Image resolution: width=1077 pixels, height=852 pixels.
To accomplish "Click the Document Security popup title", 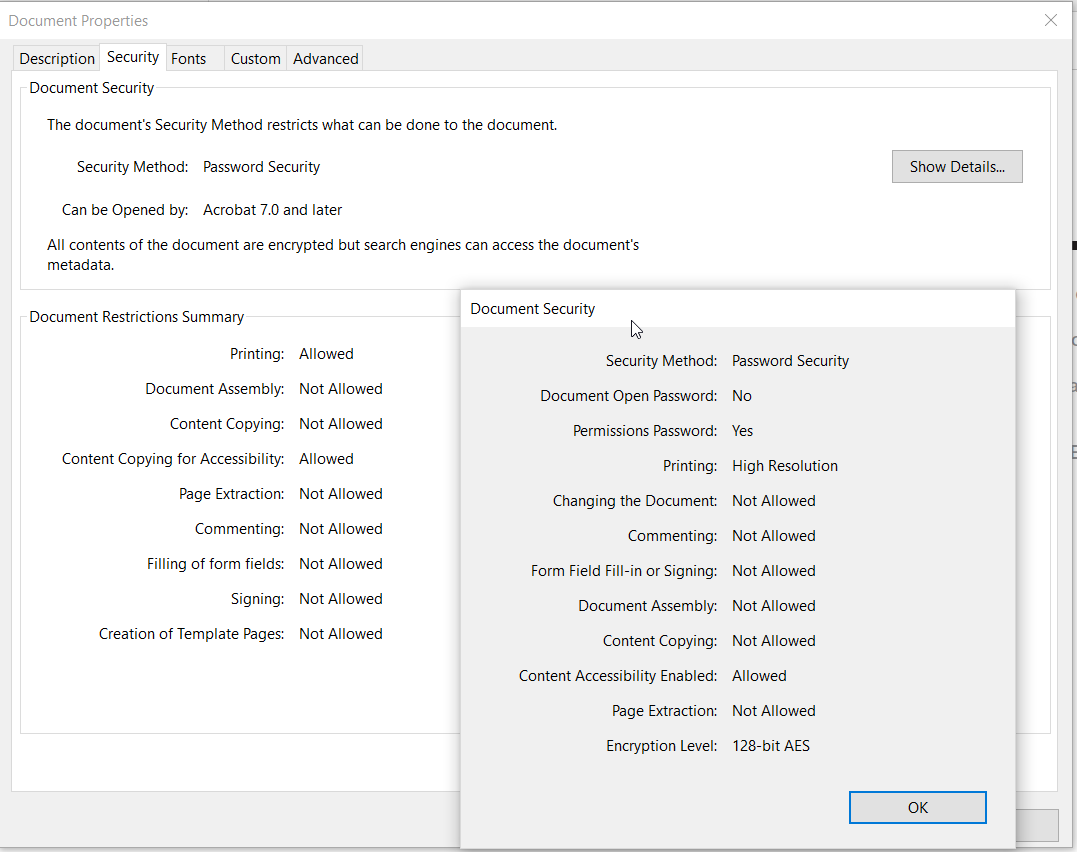I will point(532,309).
